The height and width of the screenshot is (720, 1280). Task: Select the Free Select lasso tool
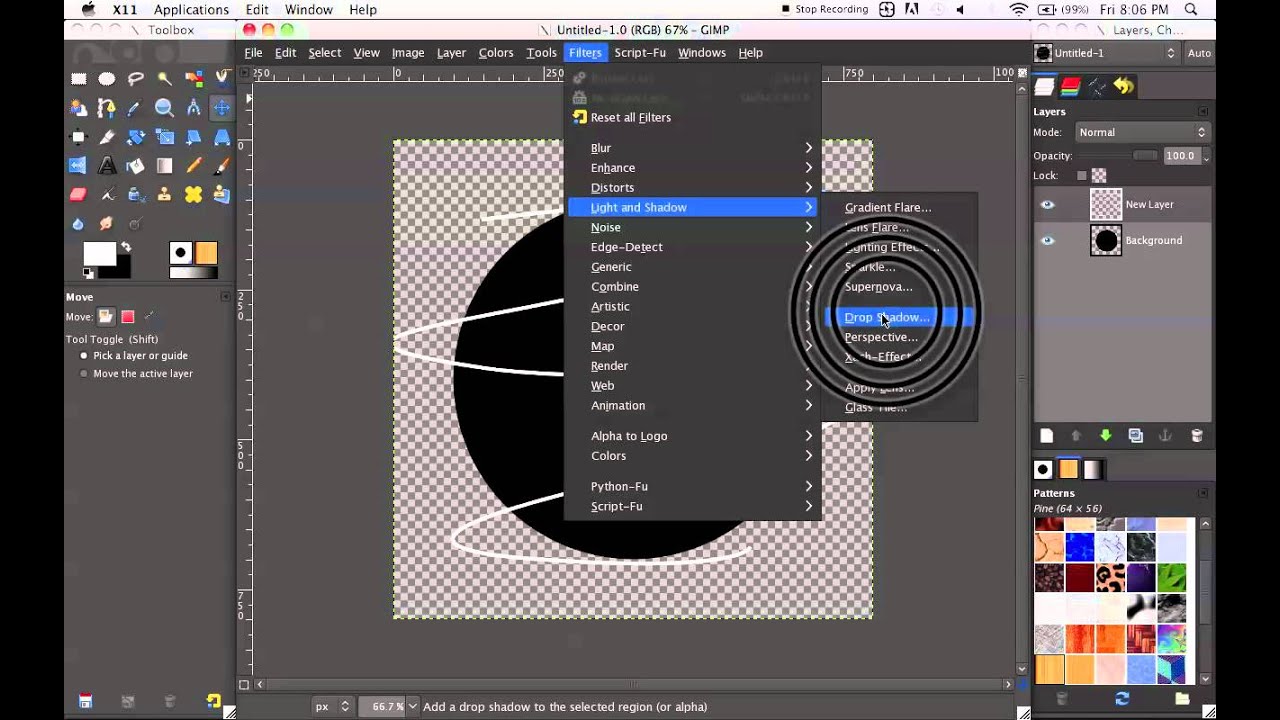pyautogui.click(x=136, y=79)
